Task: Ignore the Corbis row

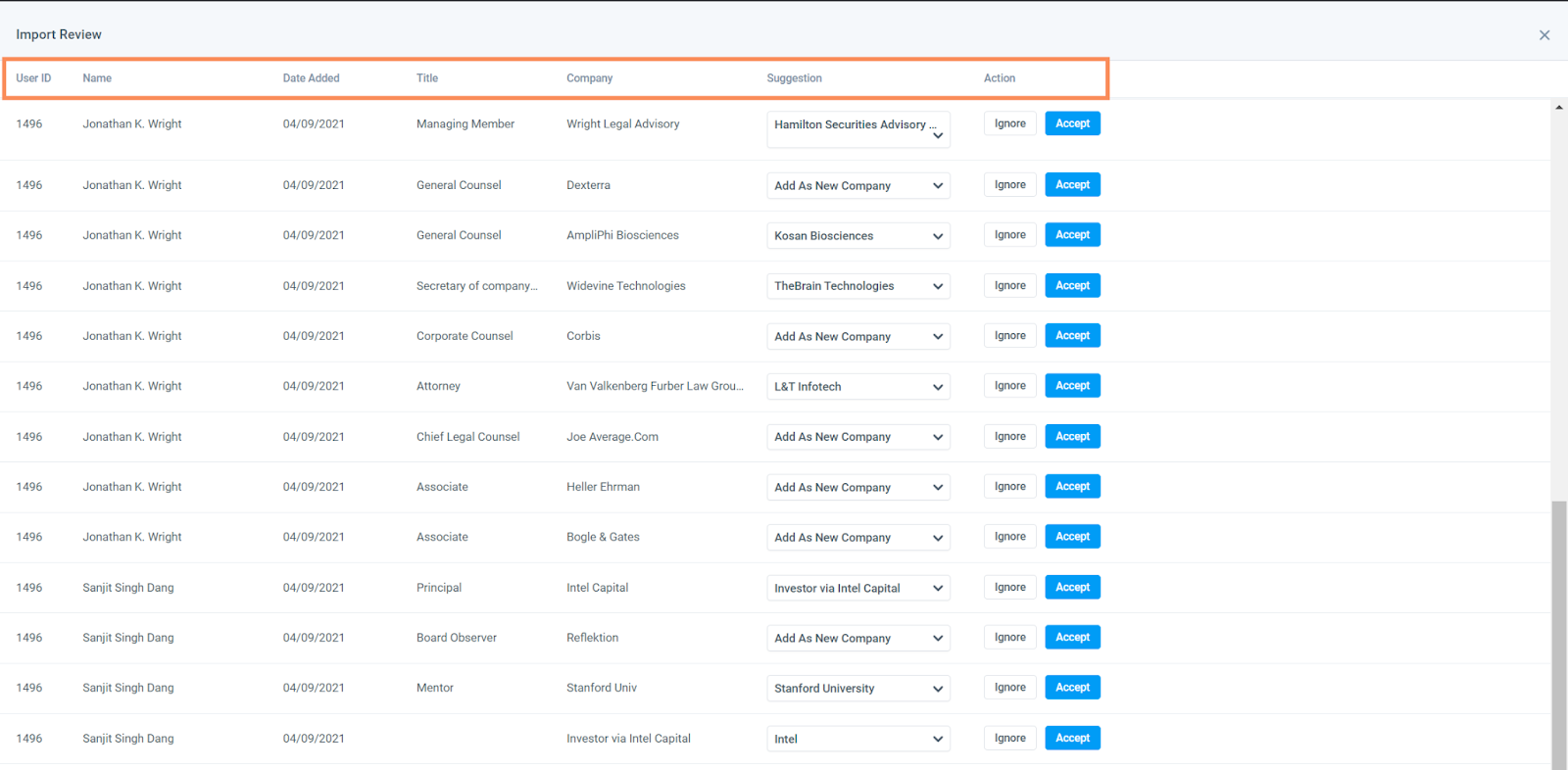Action: click(1009, 335)
